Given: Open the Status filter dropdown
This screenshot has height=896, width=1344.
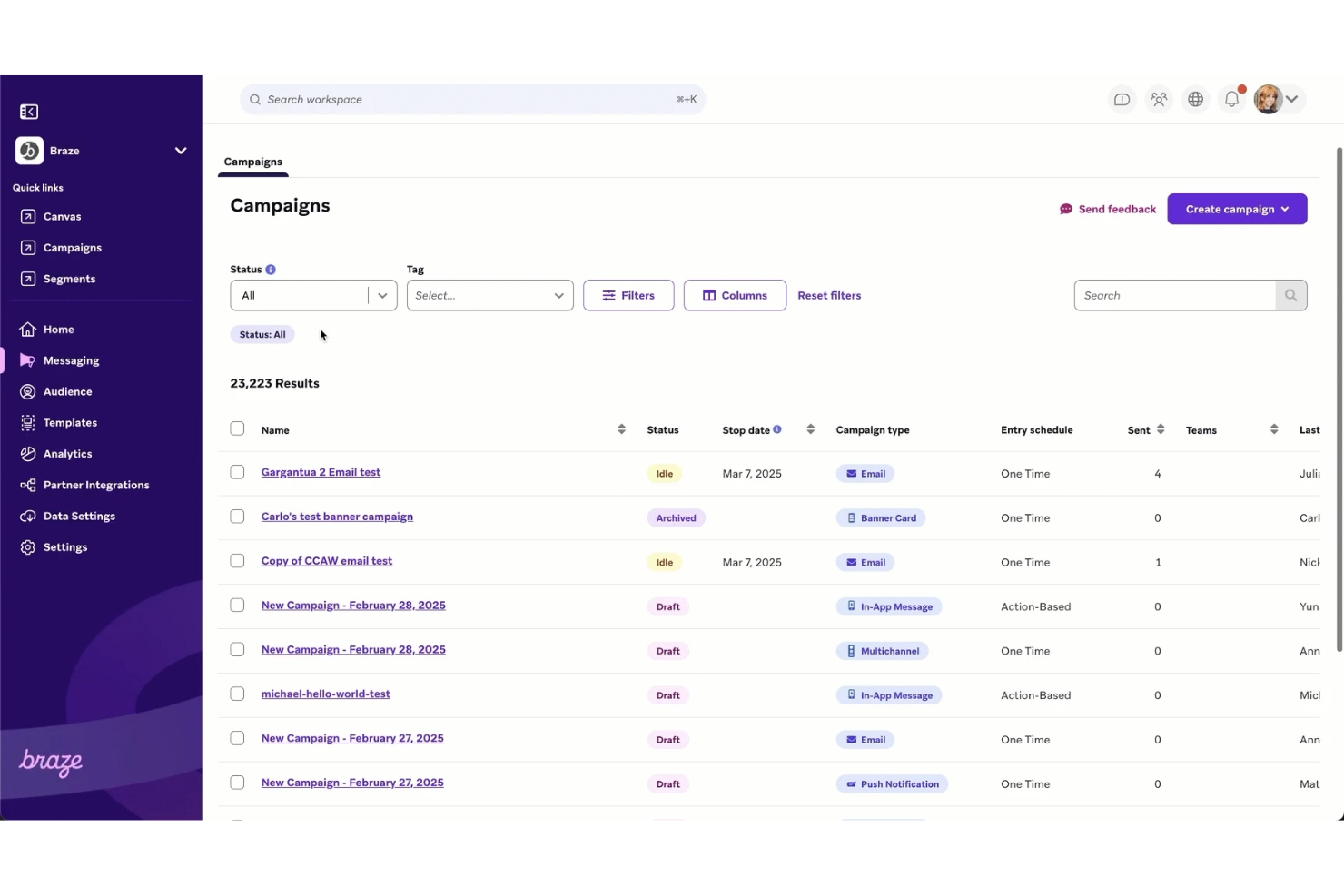Looking at the screenshot, I should click(312, 295).
